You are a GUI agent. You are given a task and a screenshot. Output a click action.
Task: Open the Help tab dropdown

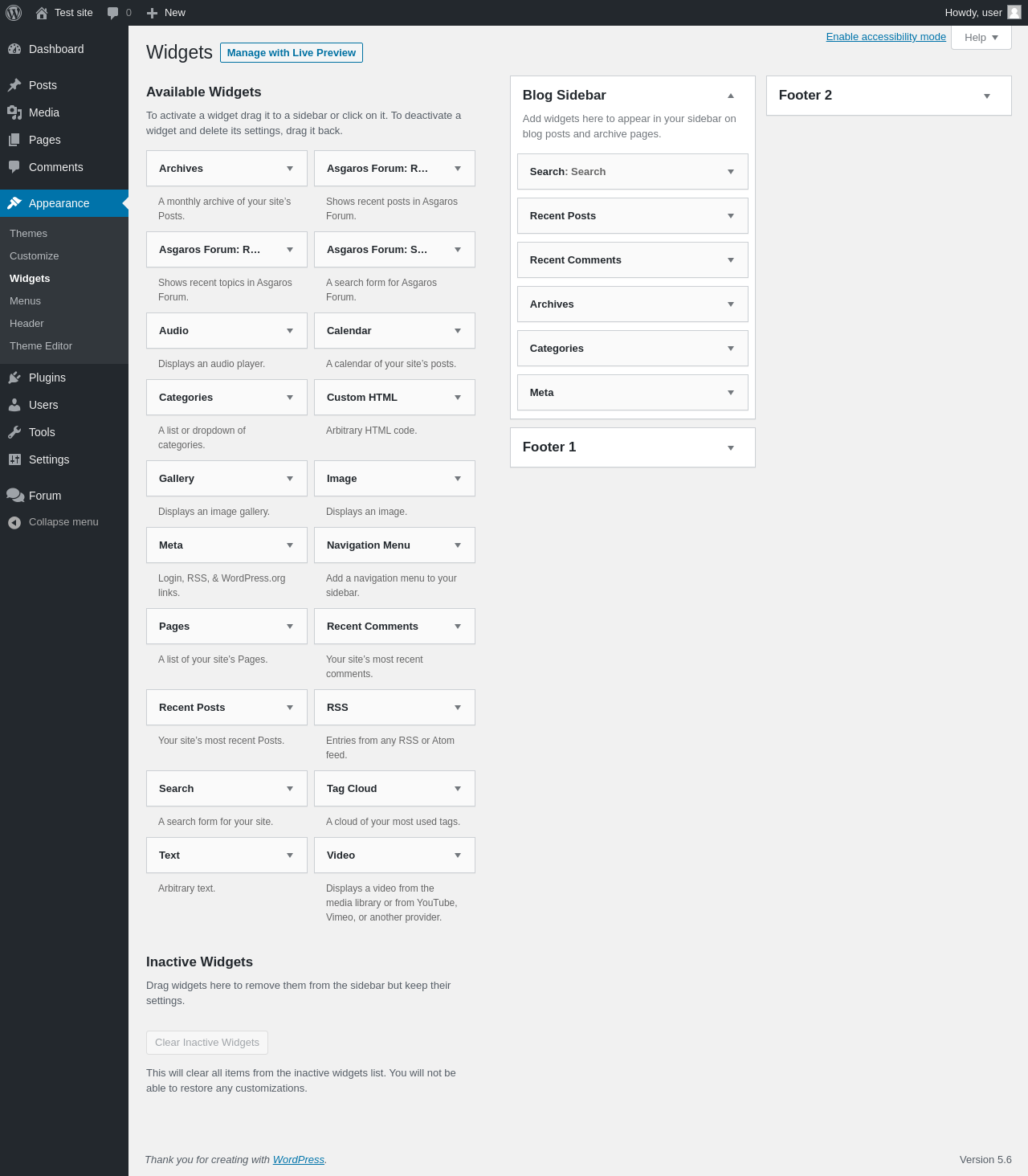981,38
